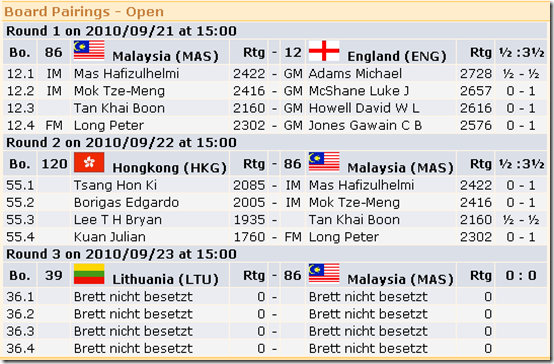Click the Round 2 on 2010/09/22 header
554x364 pixels.
pyautogui.click(x=121, y=143)
